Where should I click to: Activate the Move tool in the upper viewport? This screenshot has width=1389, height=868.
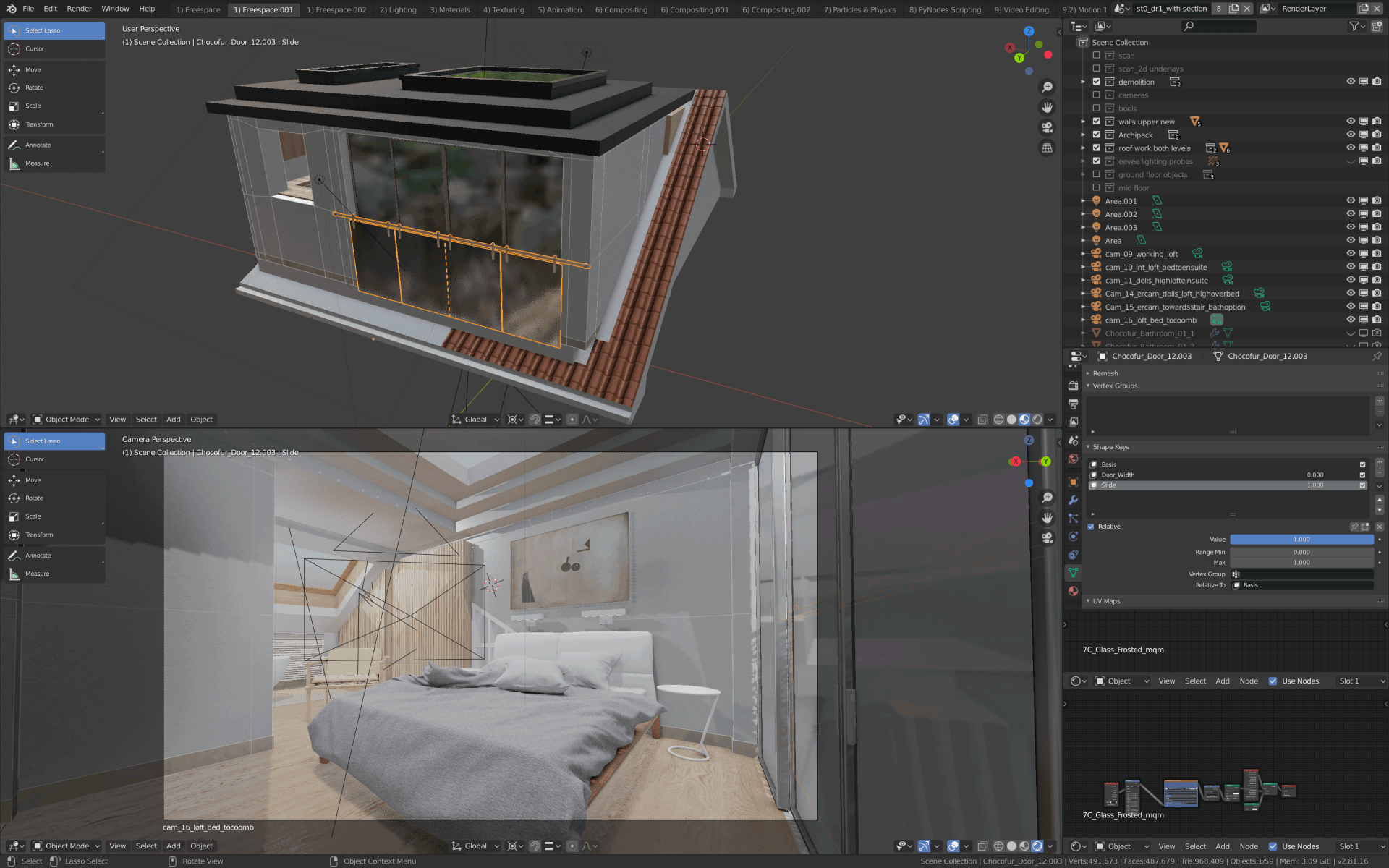coord(54,70)
